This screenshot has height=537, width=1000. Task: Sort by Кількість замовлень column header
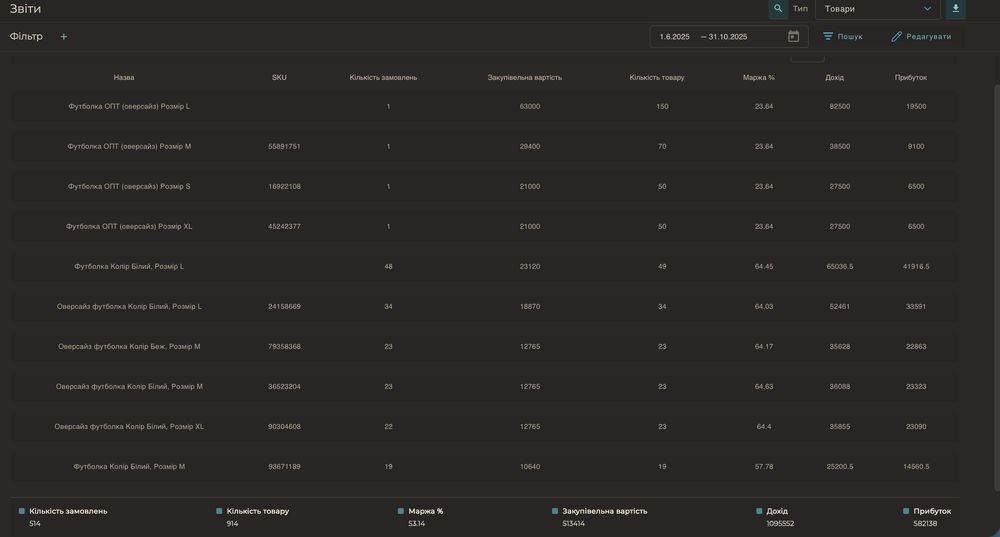383,77
